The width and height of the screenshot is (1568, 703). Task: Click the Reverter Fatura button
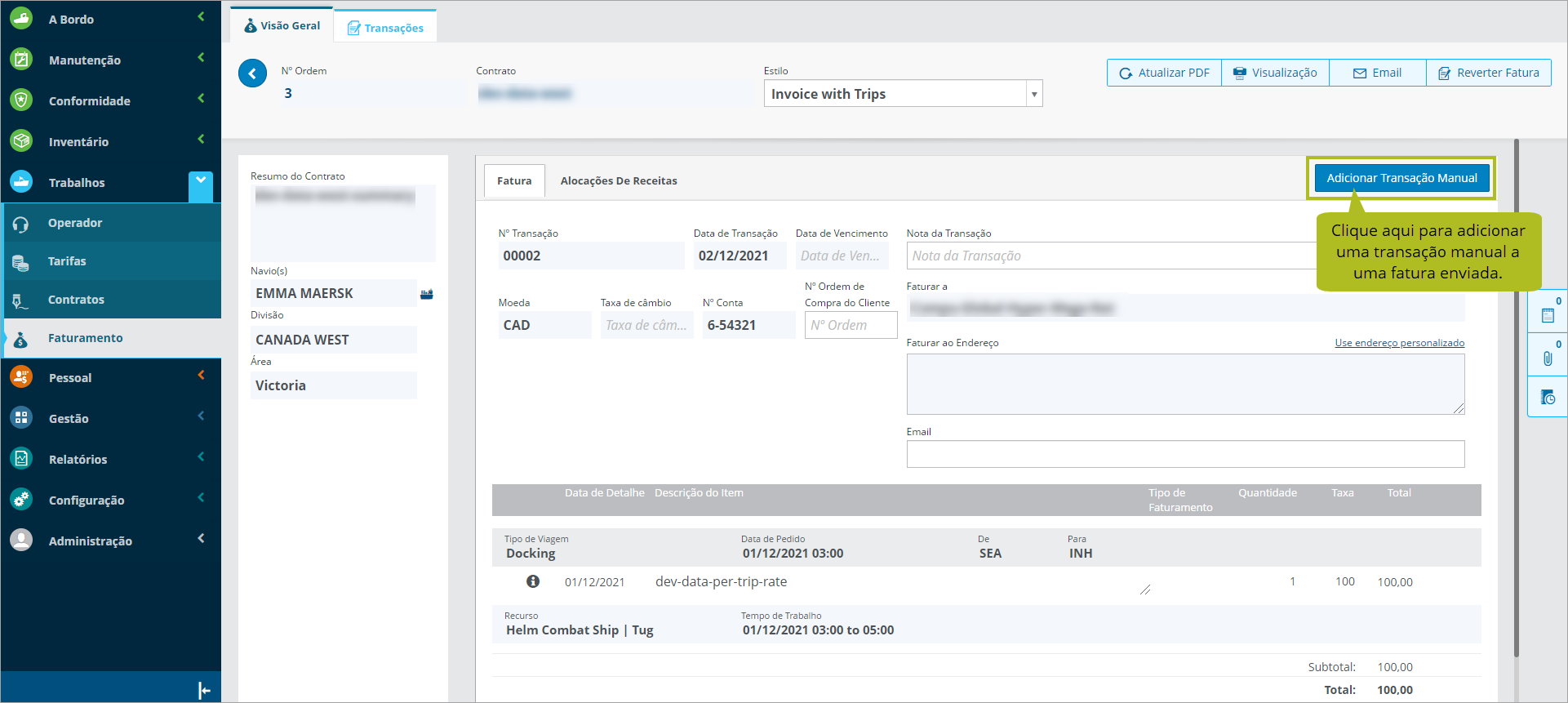coord(1489,73)
